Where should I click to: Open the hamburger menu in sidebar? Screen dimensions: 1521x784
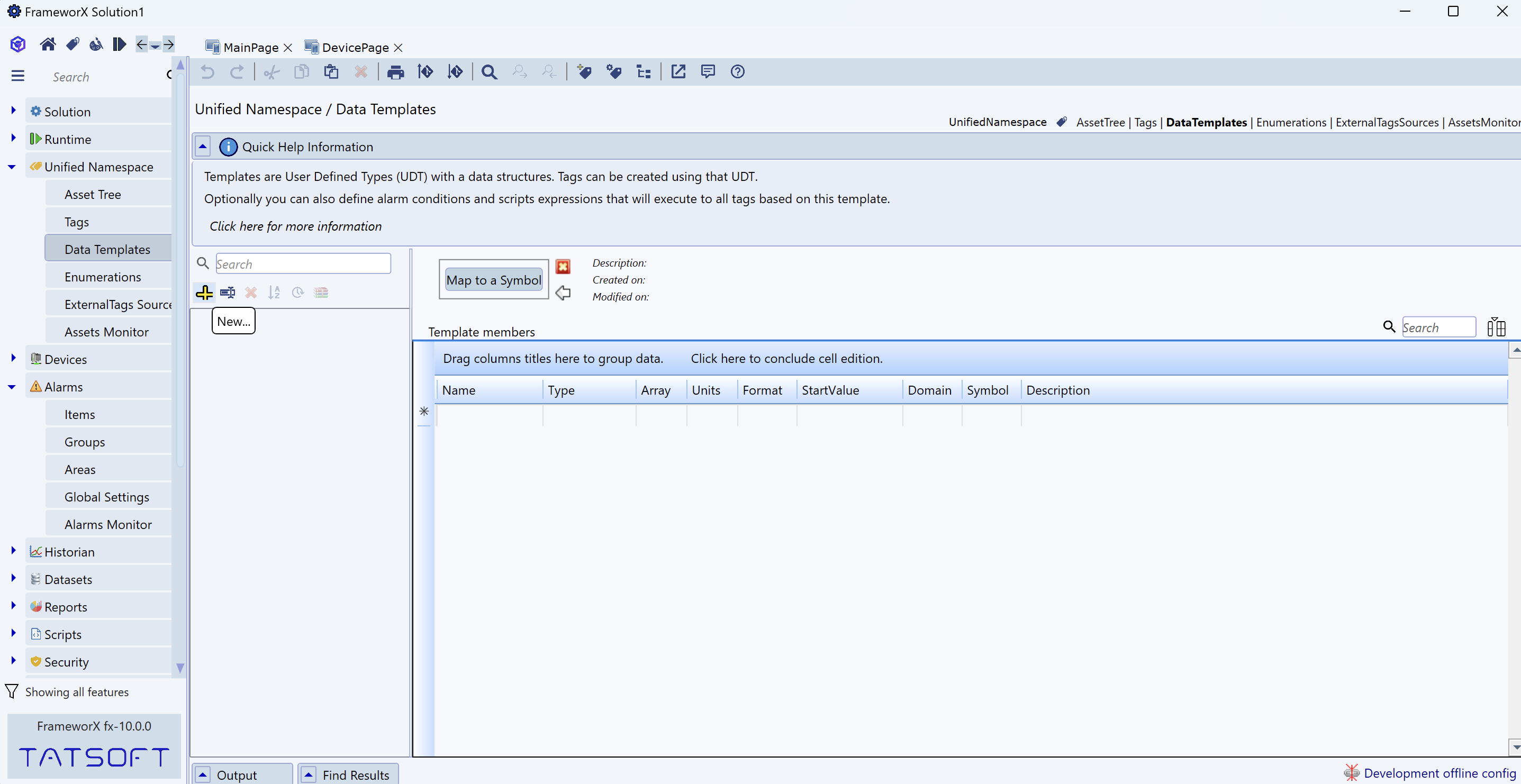click(x=17, y=76)
